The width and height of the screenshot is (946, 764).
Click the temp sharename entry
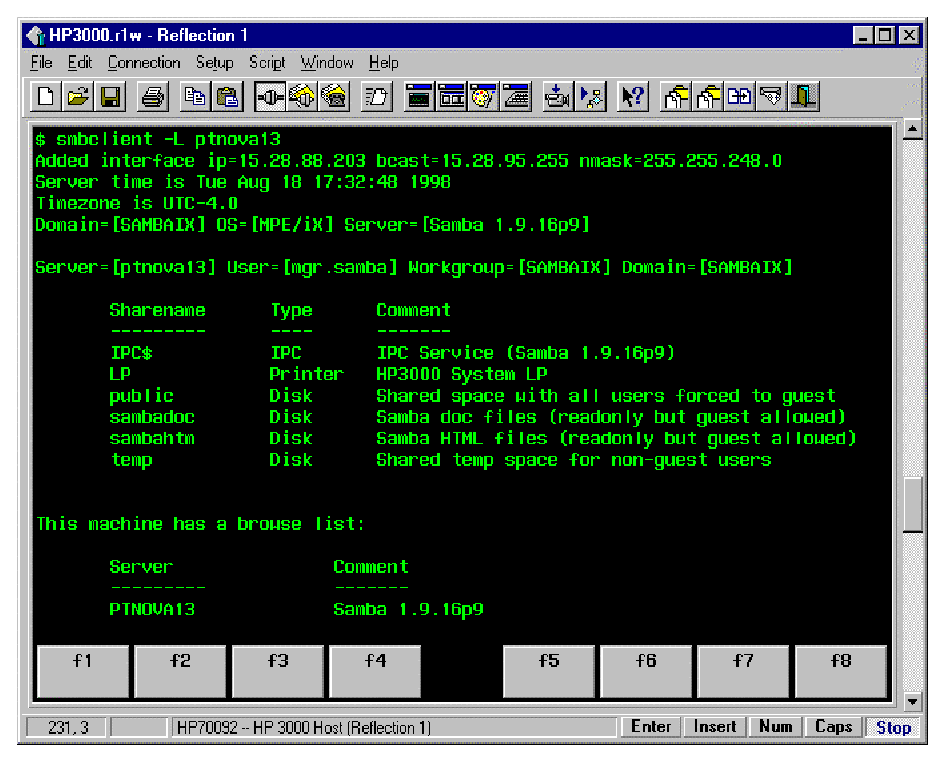pos(131,460)
